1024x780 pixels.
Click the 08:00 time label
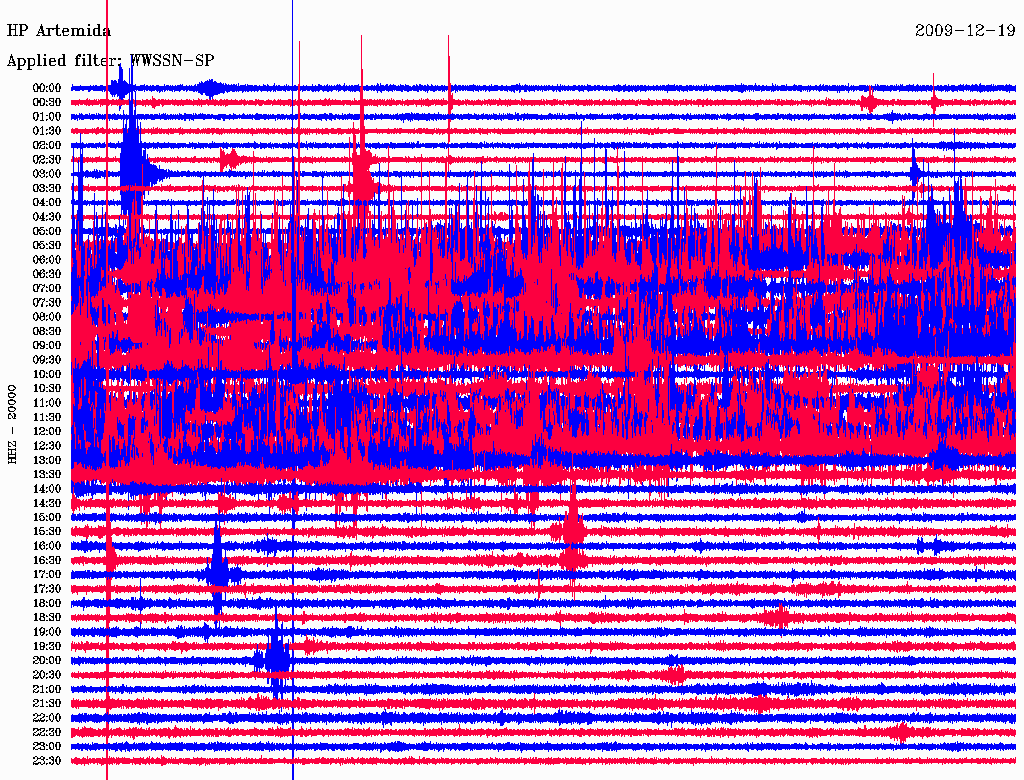(x=47, y=317)
